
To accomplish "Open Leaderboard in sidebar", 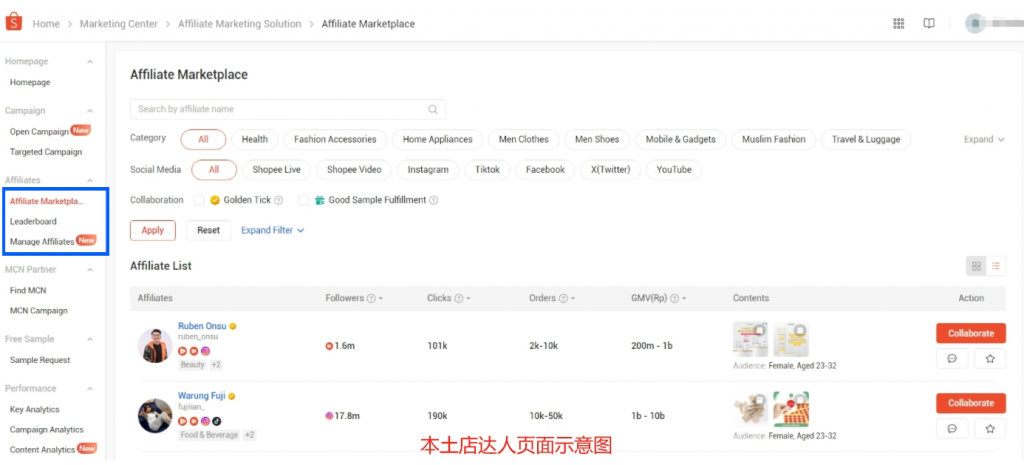I will [x=33, y=221].
